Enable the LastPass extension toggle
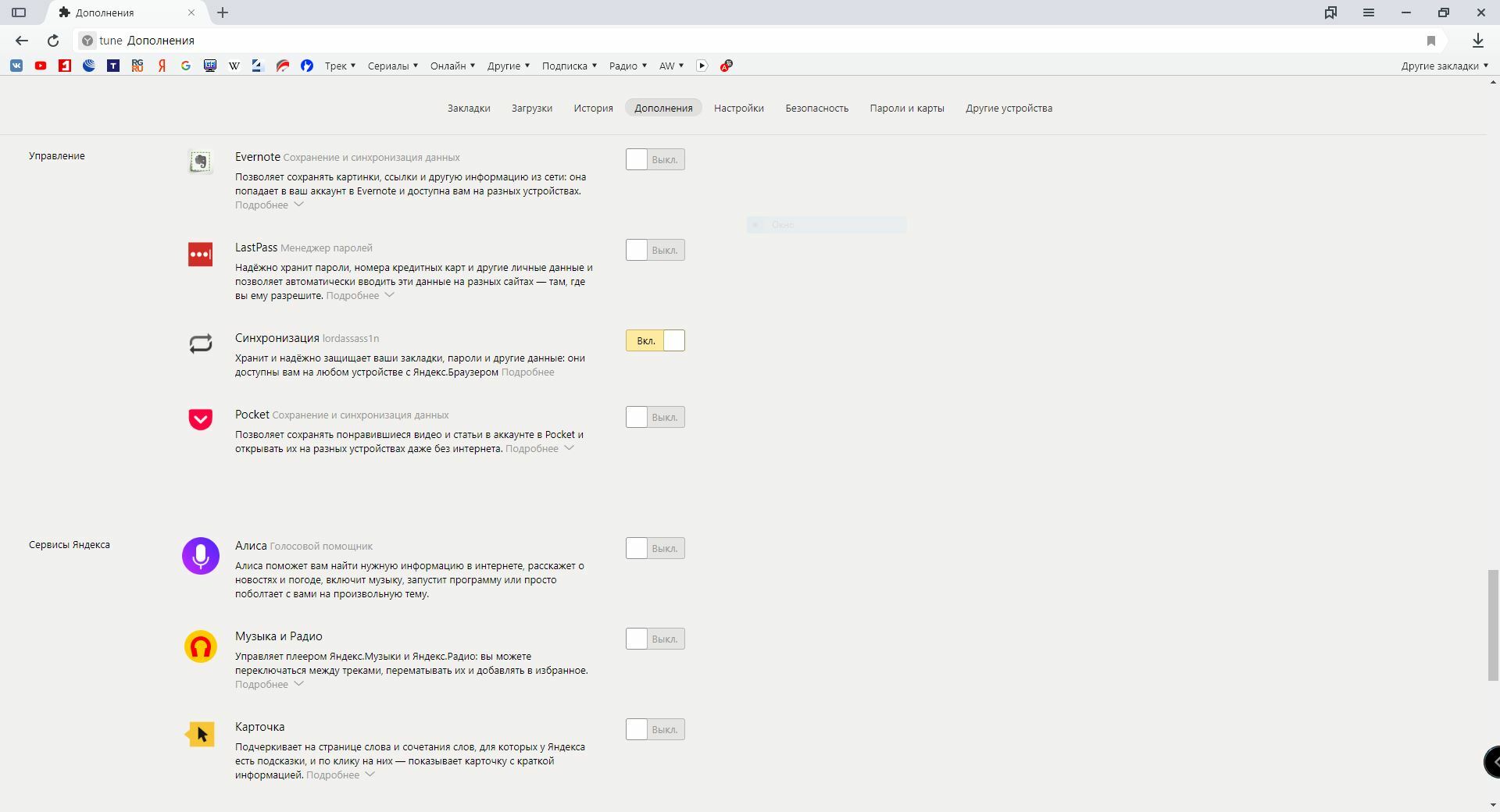This screenshot has height=812, width=1500. coord(655,250)
